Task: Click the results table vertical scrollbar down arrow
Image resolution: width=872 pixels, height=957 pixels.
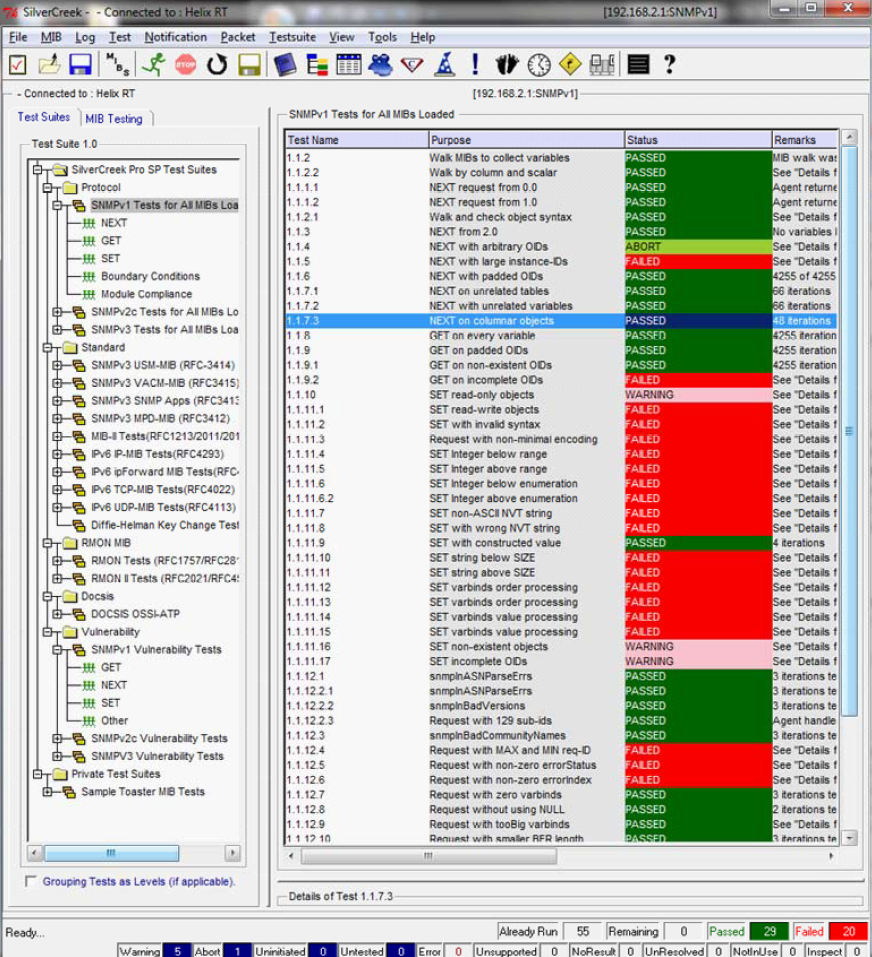Action: 849,837
